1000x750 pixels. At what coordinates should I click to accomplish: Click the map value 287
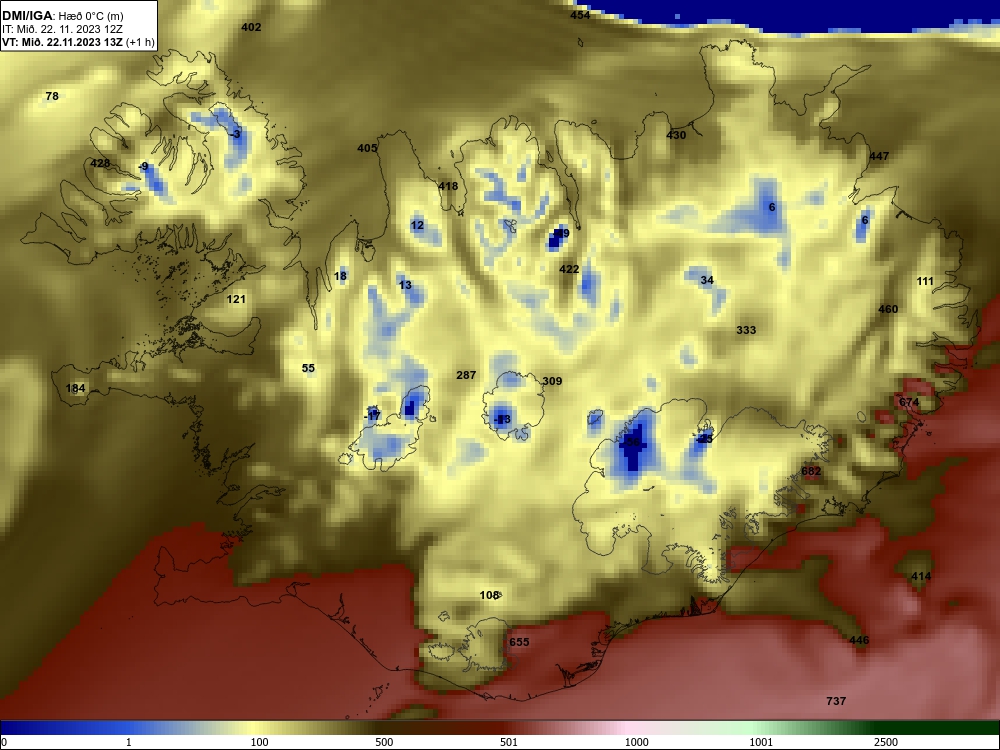pyautogui.click(x=466, y=375)
